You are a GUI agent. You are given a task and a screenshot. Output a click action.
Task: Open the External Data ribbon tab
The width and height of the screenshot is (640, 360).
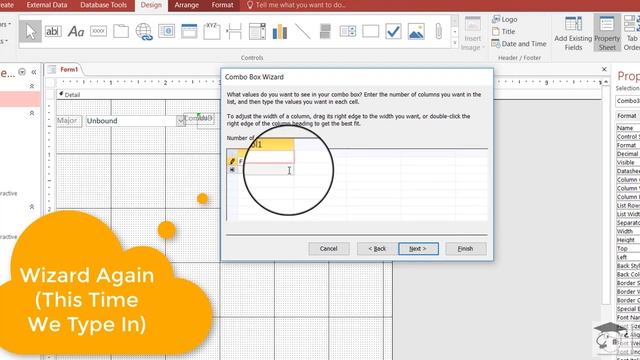click(47, 5)
